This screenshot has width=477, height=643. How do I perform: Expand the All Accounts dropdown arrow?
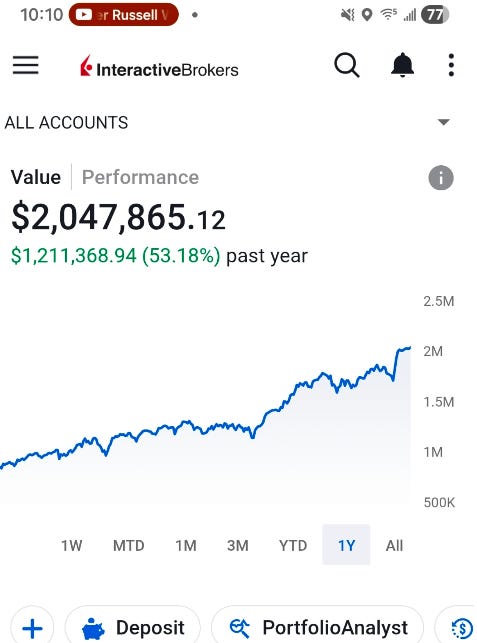(x=443, y=122)
